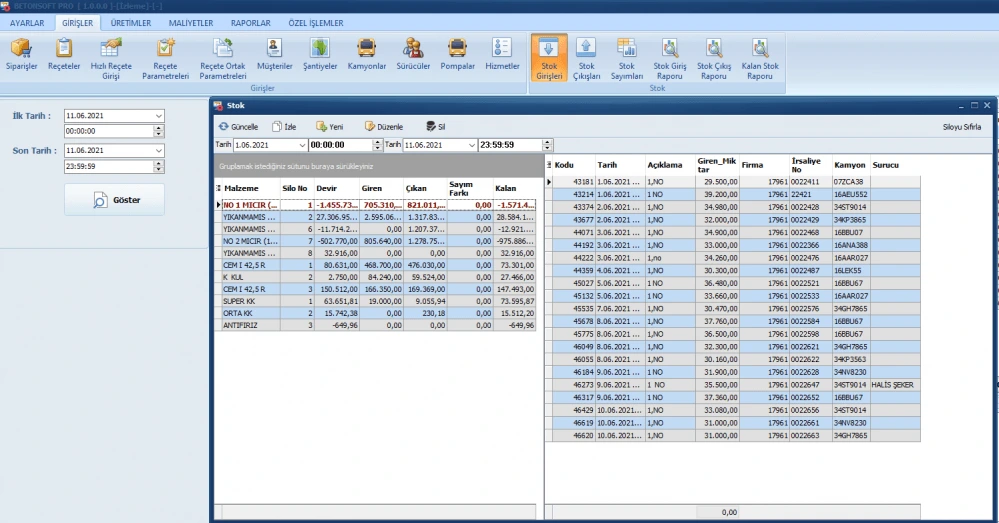The image size is (999, 523).
Task: Open Hızlı Reçete Girişi tool
Action: point(111,57)
